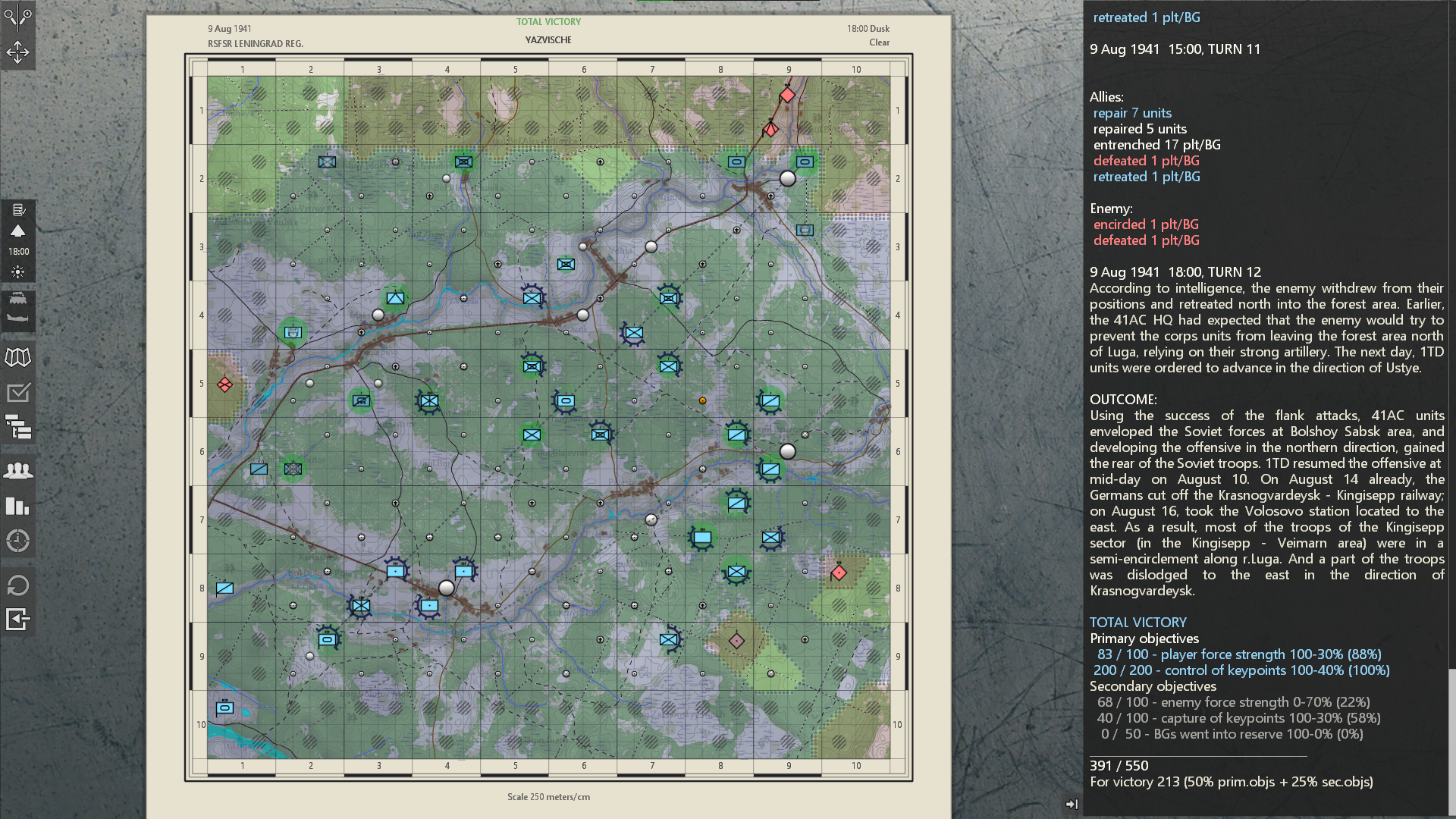
Task: Click the exit door arrow icon
Action: coord(18,620)
